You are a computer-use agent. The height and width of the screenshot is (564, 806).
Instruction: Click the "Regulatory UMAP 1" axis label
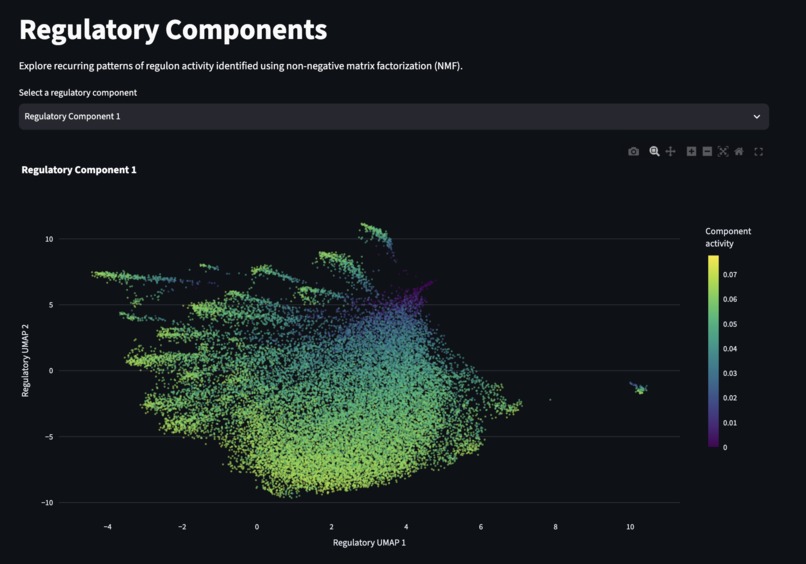(369, 542)
